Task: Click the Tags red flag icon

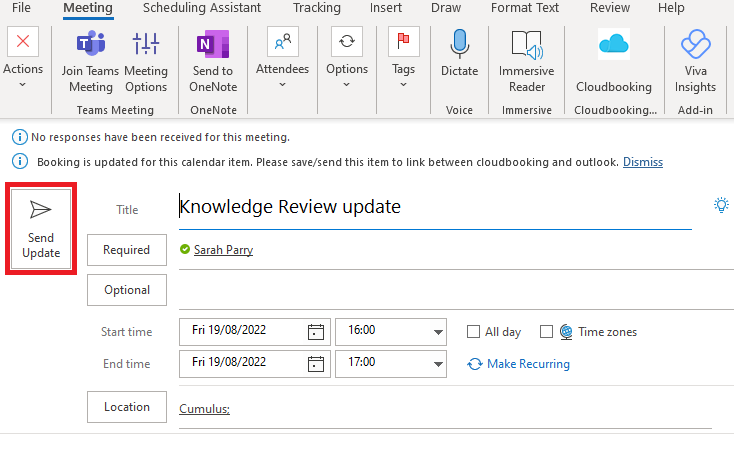Action: tap(404, 41)
